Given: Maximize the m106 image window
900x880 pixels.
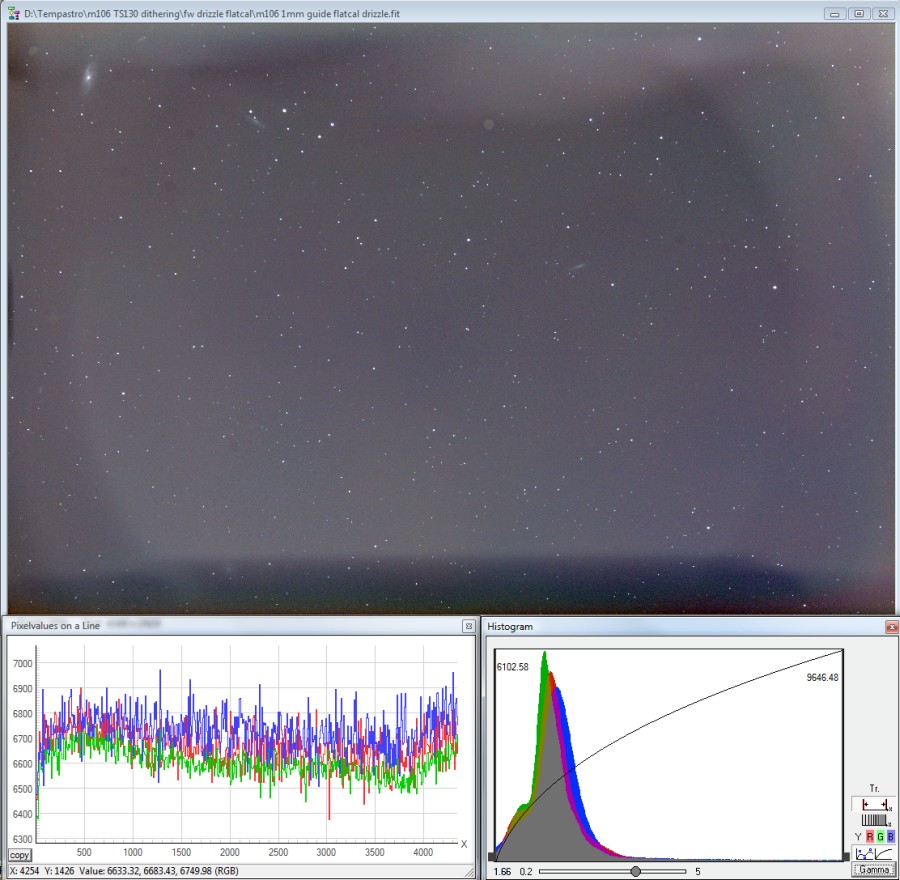Looking at the screenshot, I should [x=859, y=14].
